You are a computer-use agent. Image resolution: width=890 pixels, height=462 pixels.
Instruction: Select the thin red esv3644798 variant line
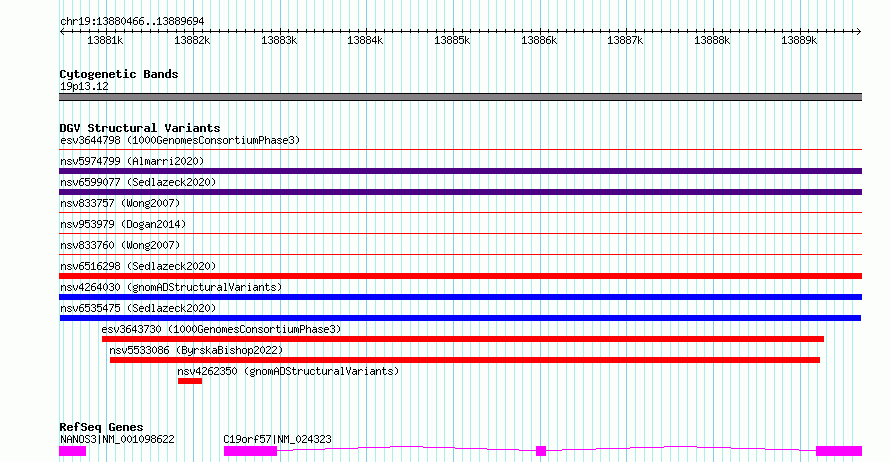coord(460,150)
